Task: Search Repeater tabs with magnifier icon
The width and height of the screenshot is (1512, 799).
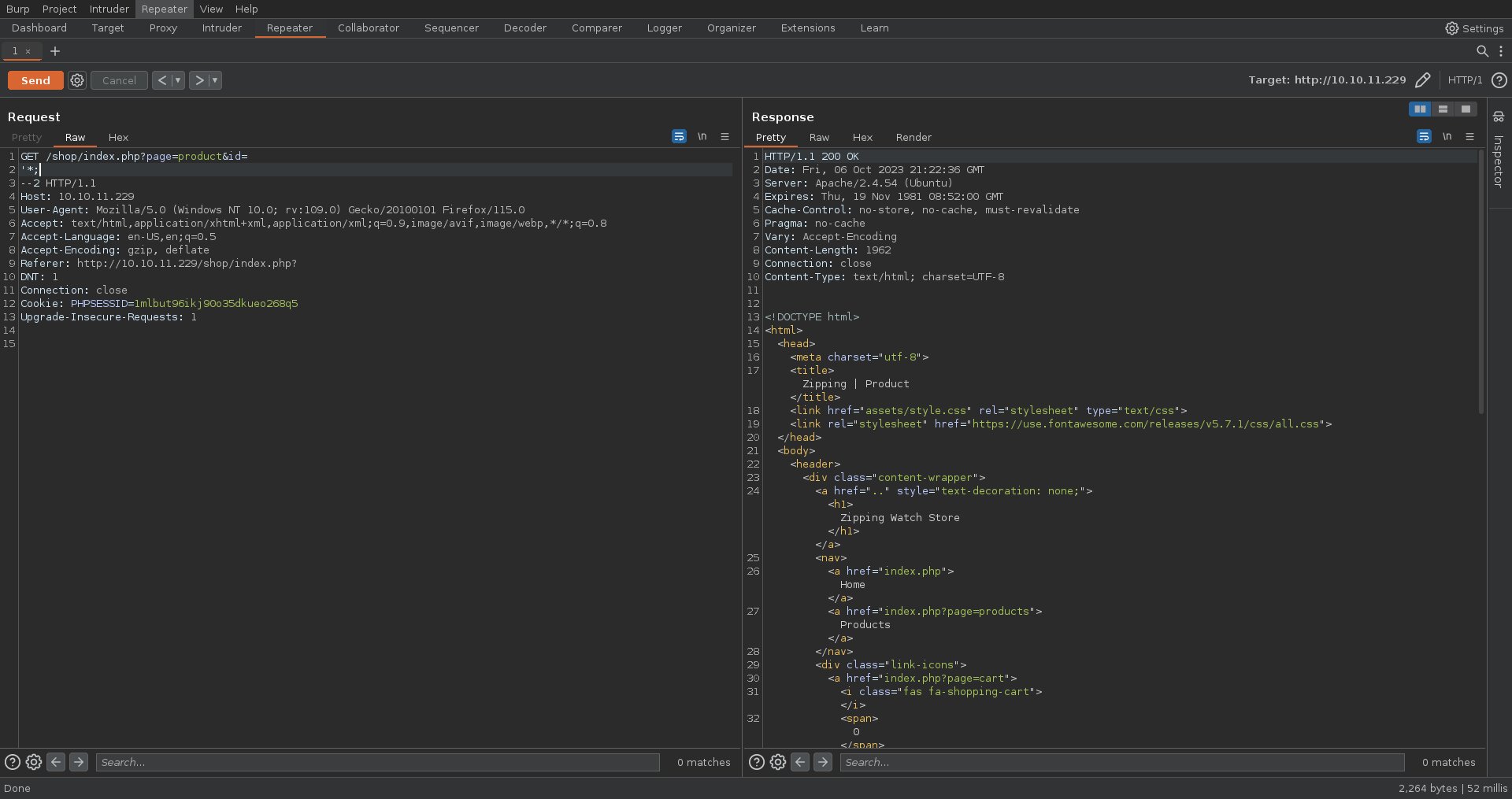Action: point(1482,51)
